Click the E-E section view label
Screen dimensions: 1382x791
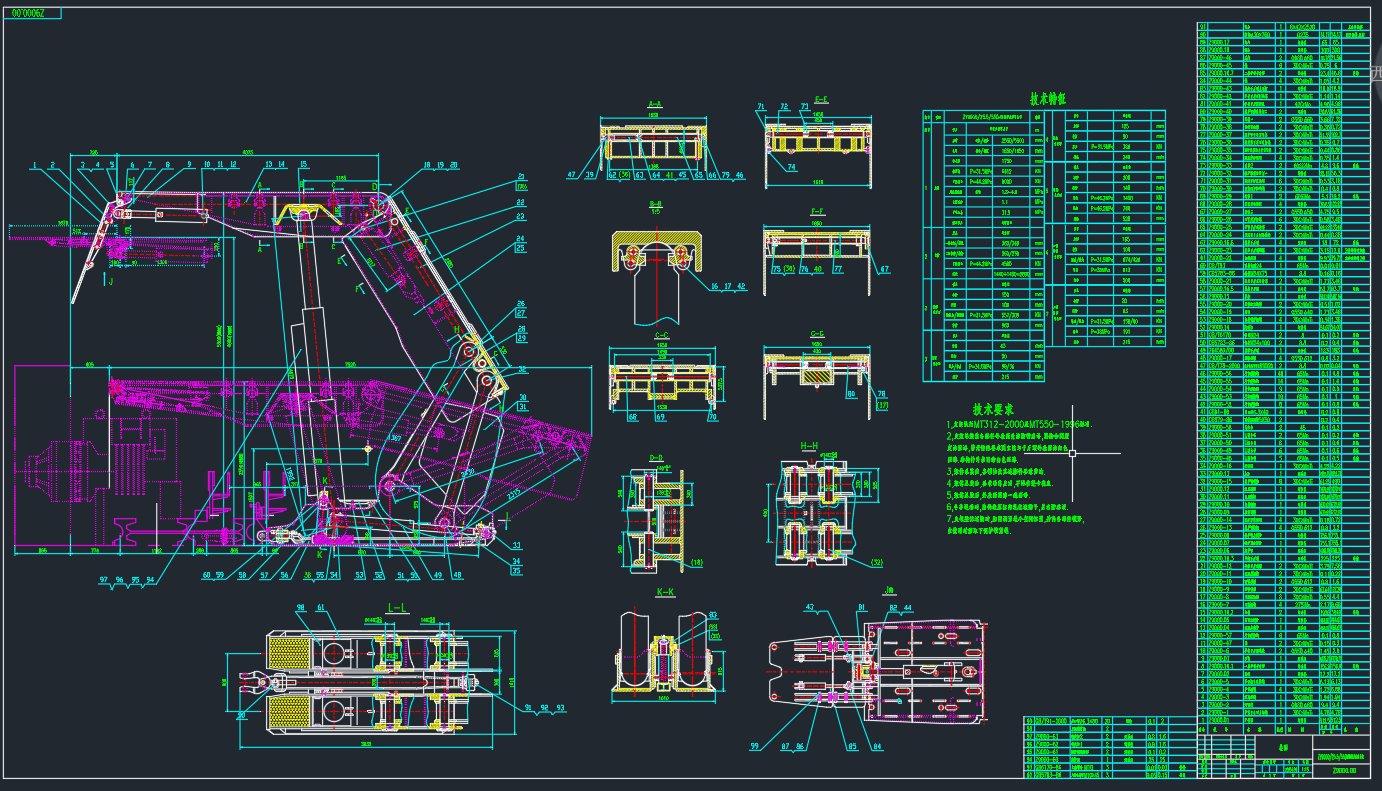[x=820, y=99]
